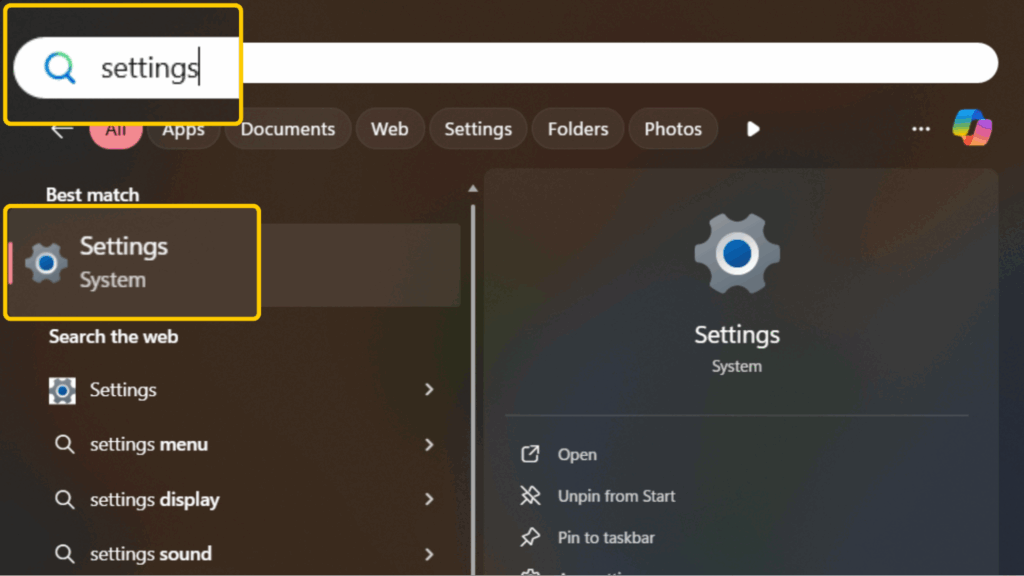Expand the settings display suggestion arrow

(x=429, y=499)
